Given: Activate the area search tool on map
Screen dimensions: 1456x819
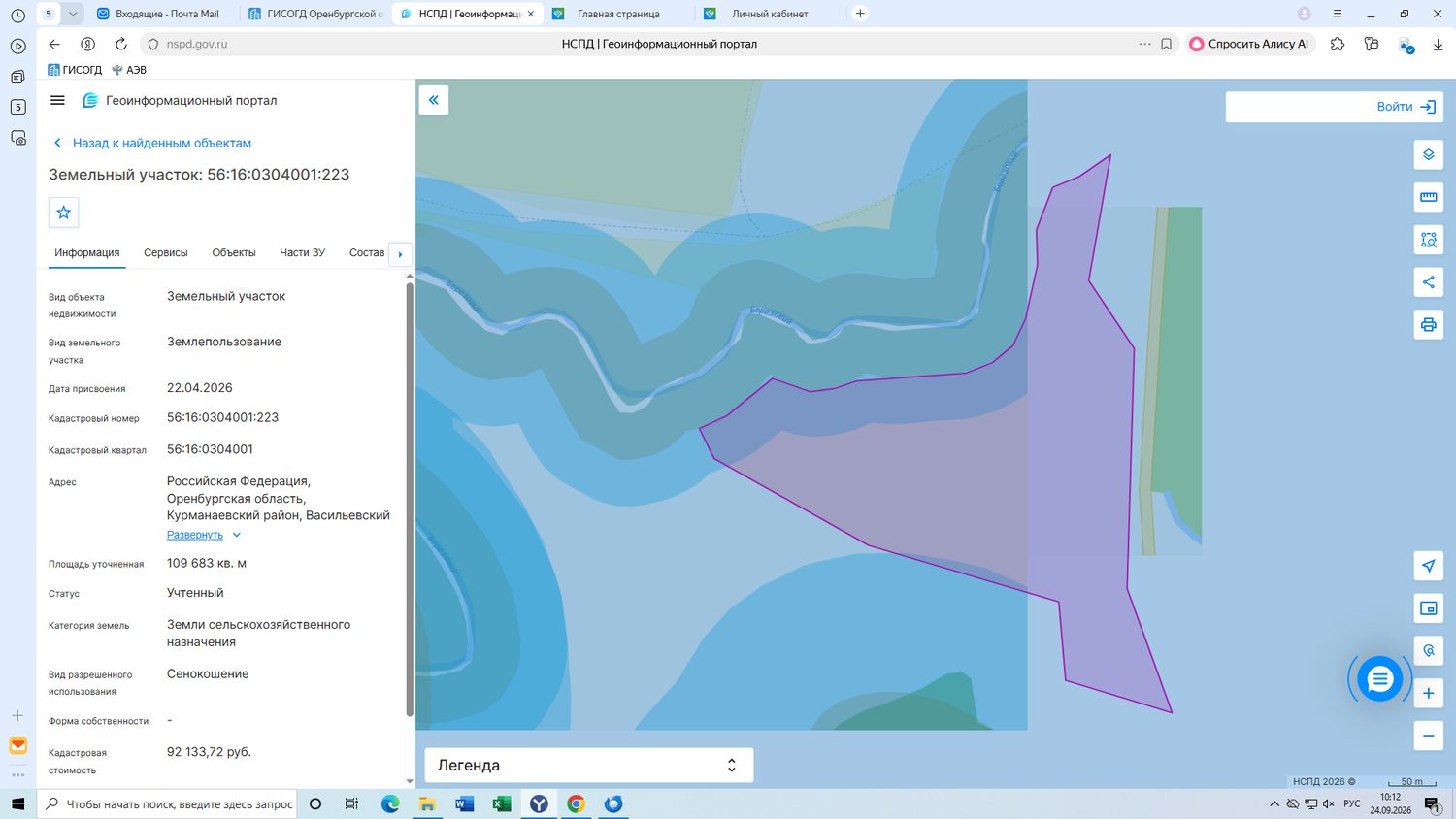Looking at the screenshot, I should pos(1428,240).
